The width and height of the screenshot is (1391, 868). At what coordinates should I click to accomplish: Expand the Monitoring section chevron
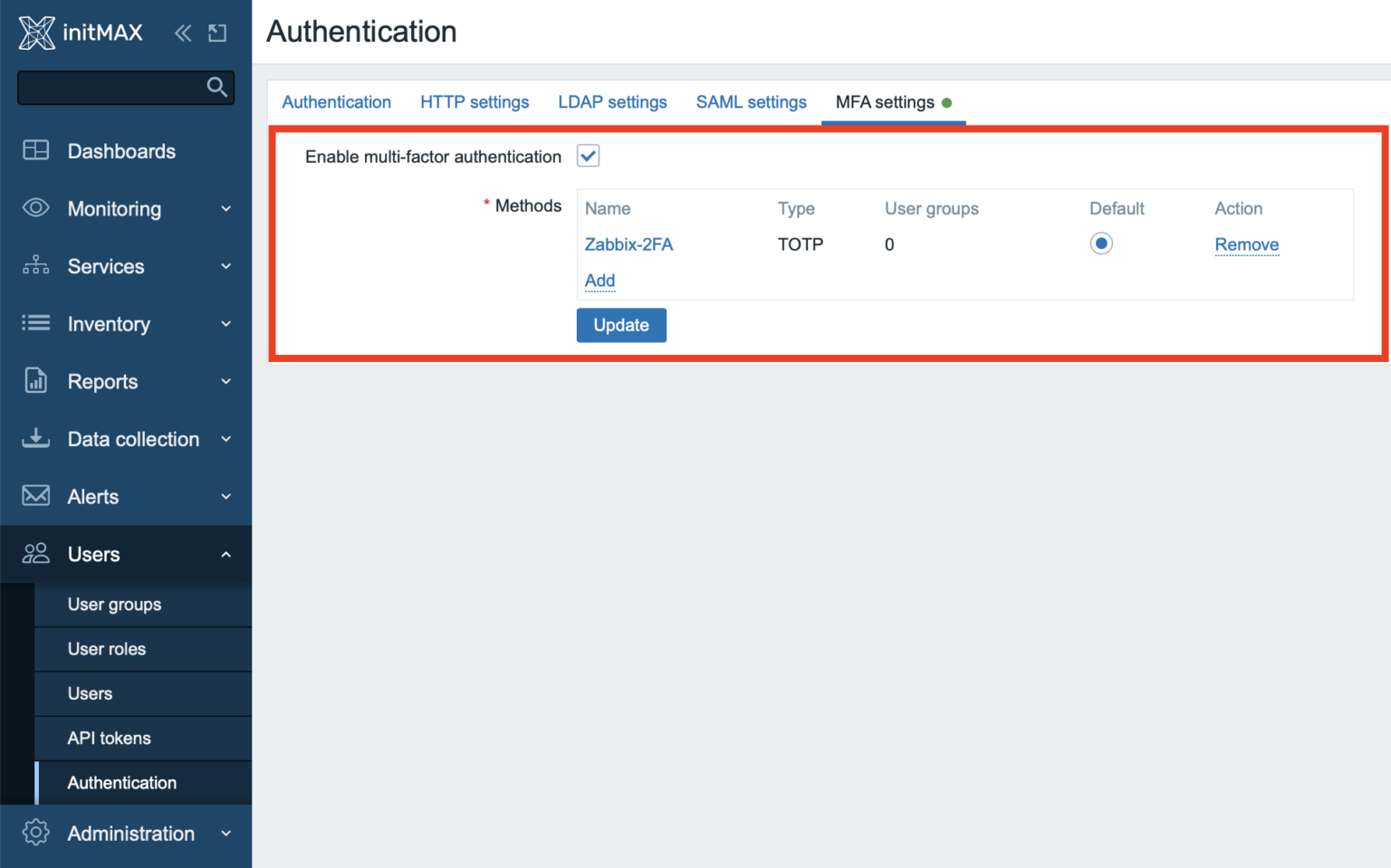click(x=225, y=208)
